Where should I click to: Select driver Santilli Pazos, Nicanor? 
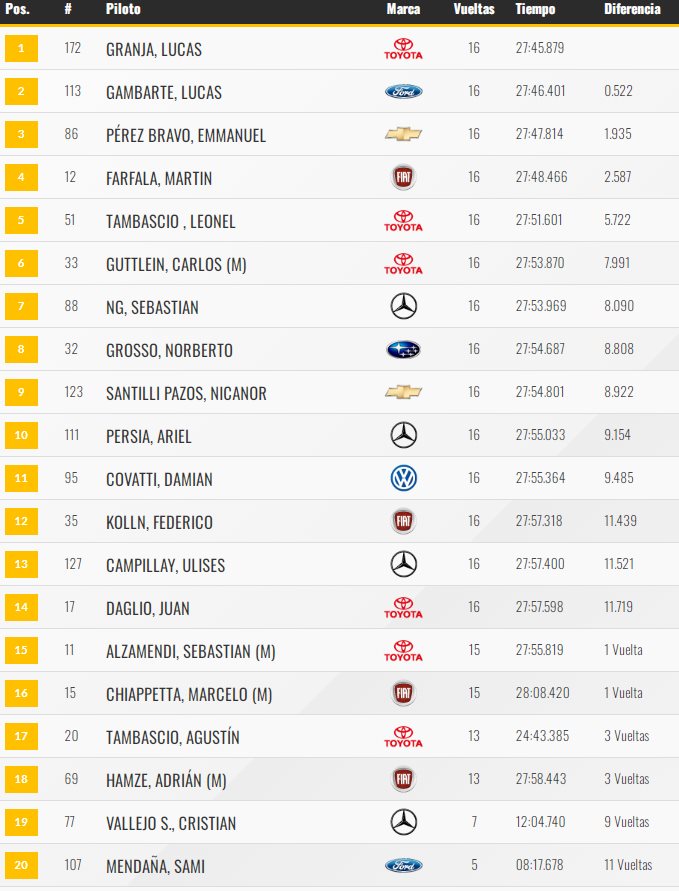pos(186,393)
